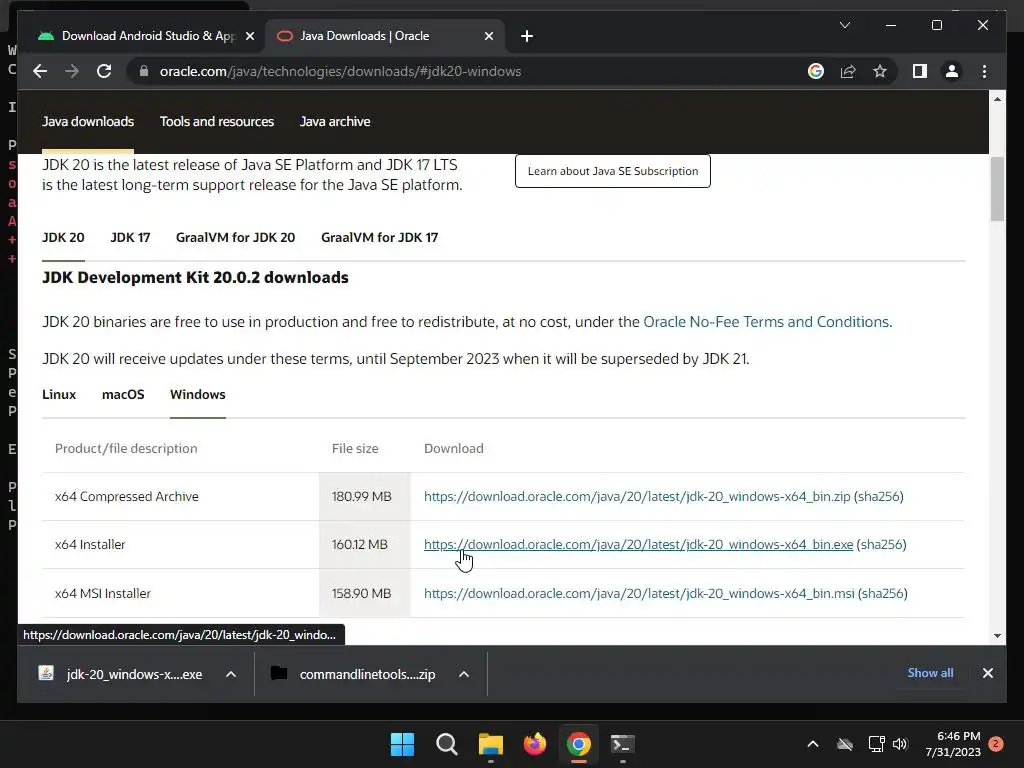Screen dimensions: 1024x768
Task: Select the JDK 20 tab
Action: [x=63, y=238]
